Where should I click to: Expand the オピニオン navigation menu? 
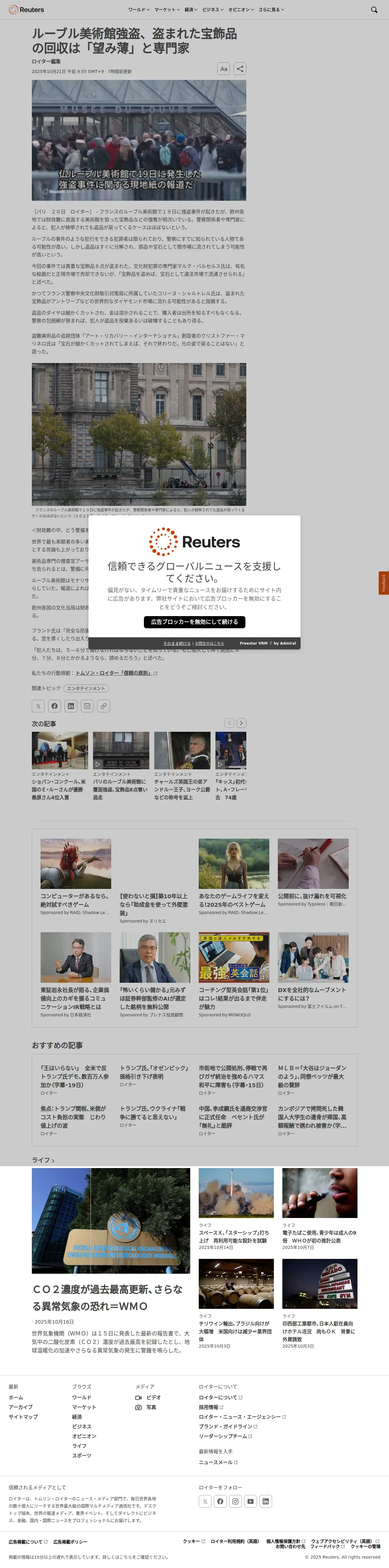click(241, 10)
